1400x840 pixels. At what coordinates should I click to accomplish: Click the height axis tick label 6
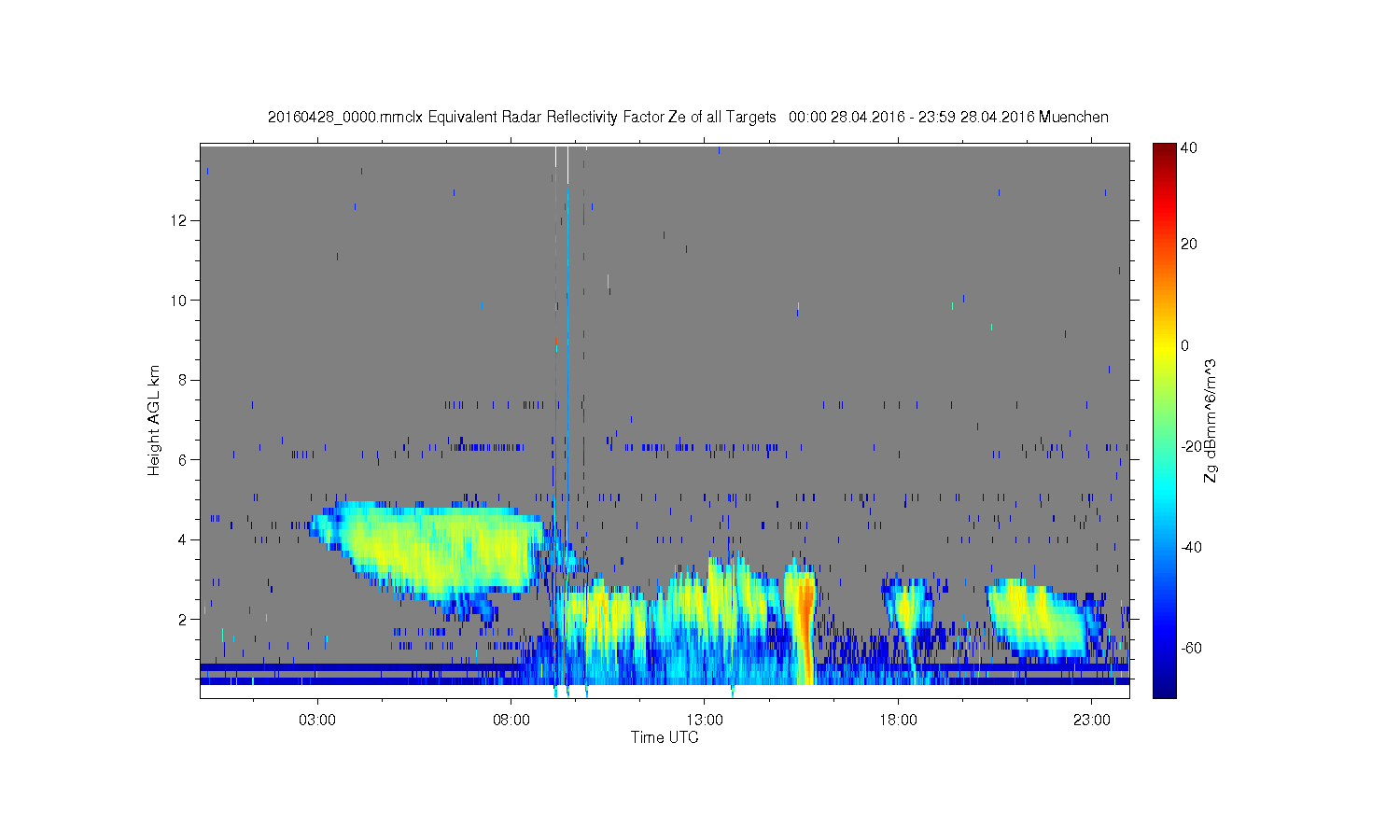tap(185, 459)
